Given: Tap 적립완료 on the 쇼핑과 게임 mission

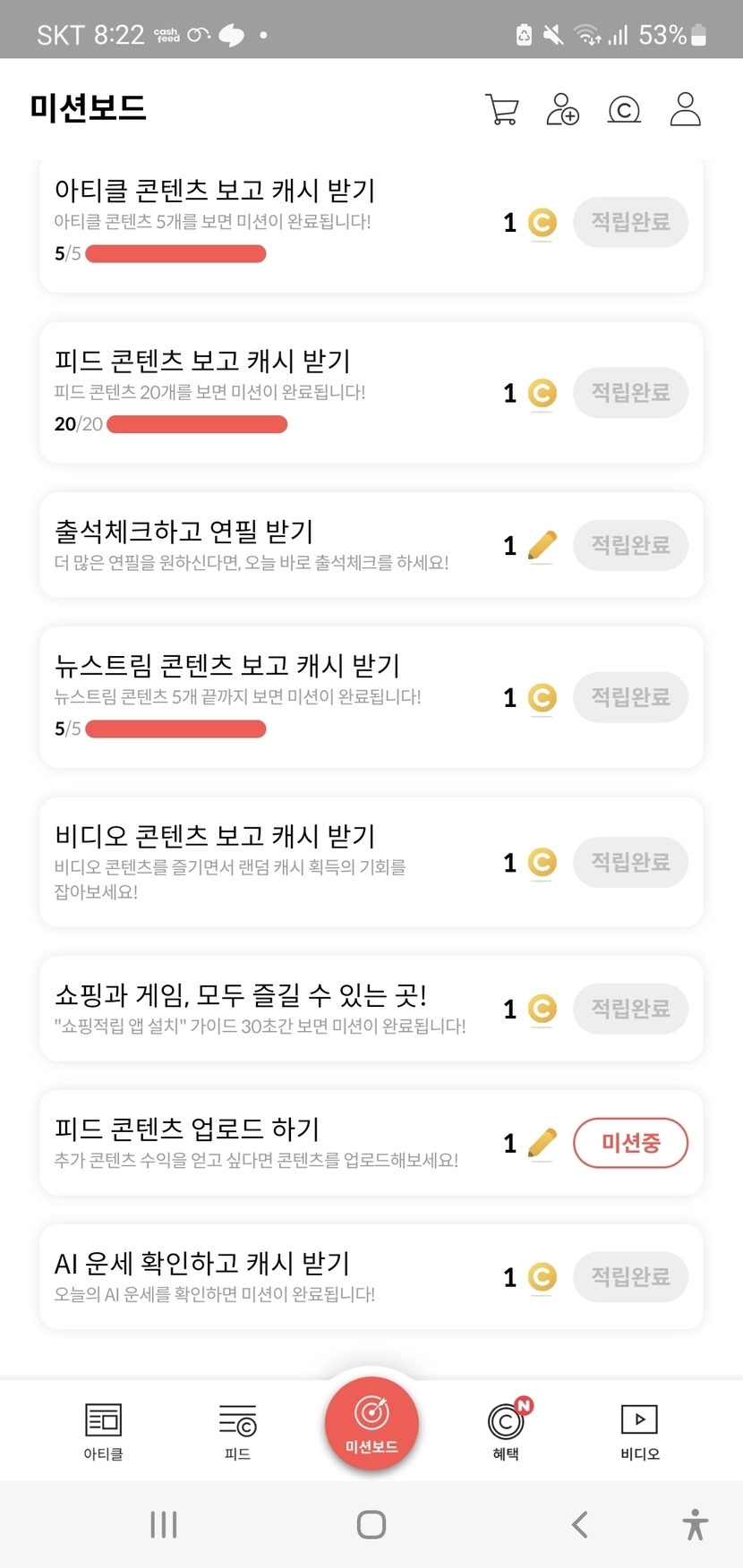Looking at the screenshot, I should pos(630,1009).
